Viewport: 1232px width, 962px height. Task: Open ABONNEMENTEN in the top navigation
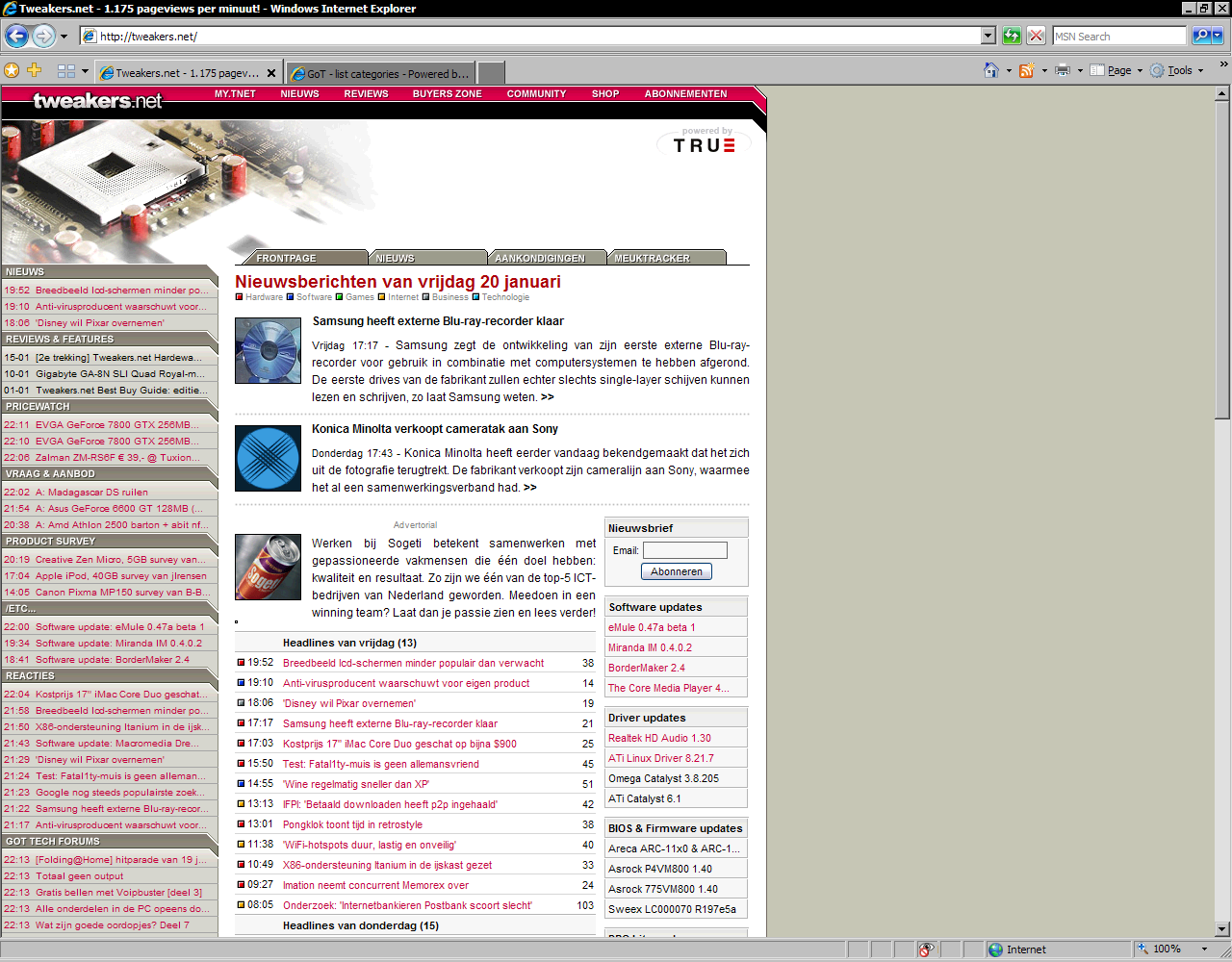685,94
